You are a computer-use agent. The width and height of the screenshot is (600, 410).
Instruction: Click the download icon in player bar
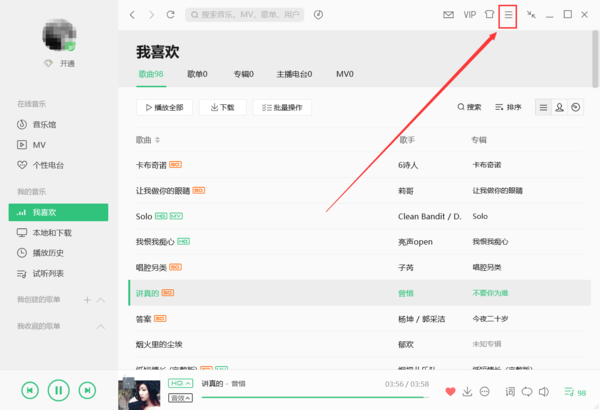467,391
